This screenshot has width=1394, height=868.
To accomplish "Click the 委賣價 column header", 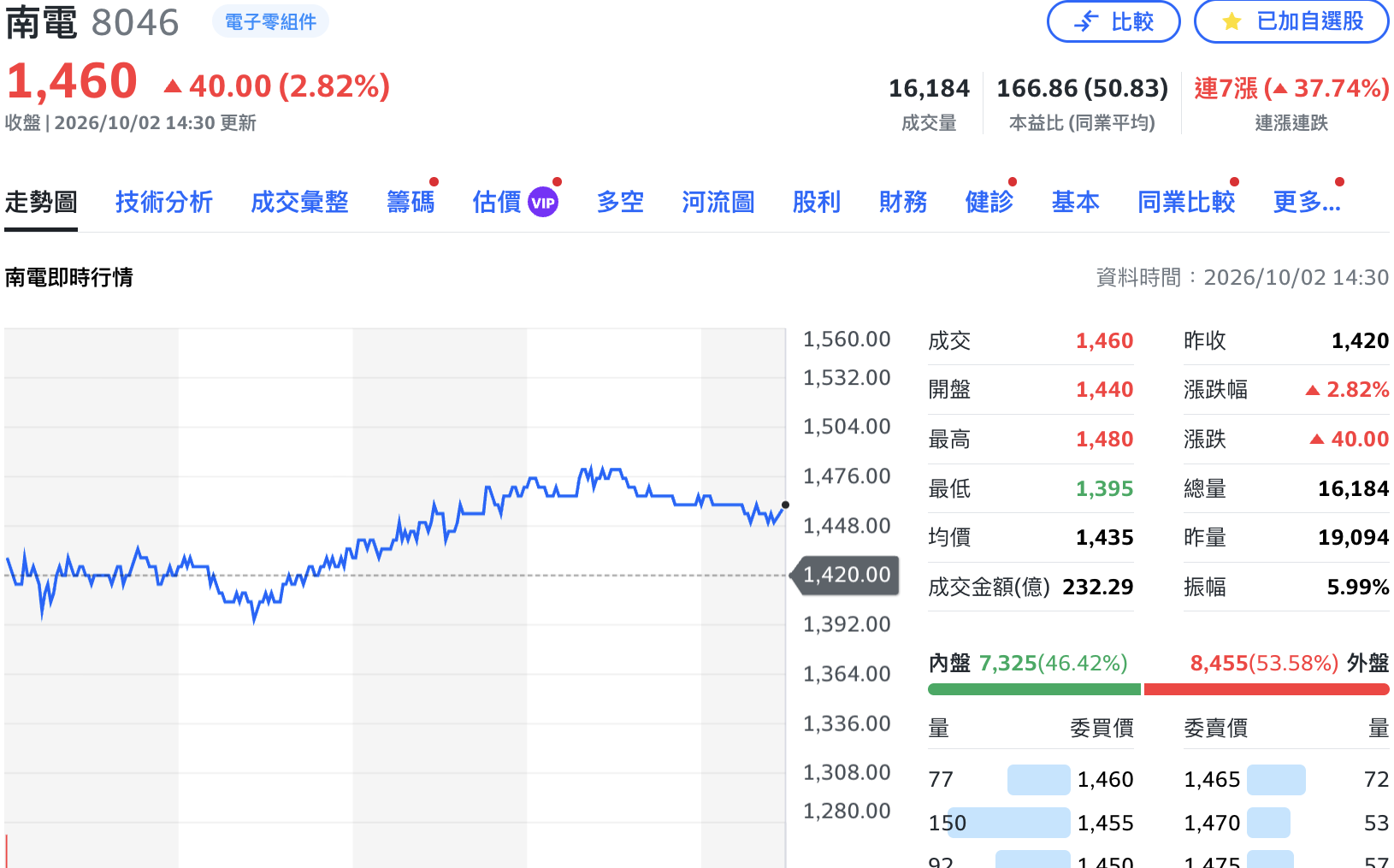I will 1215,729.
